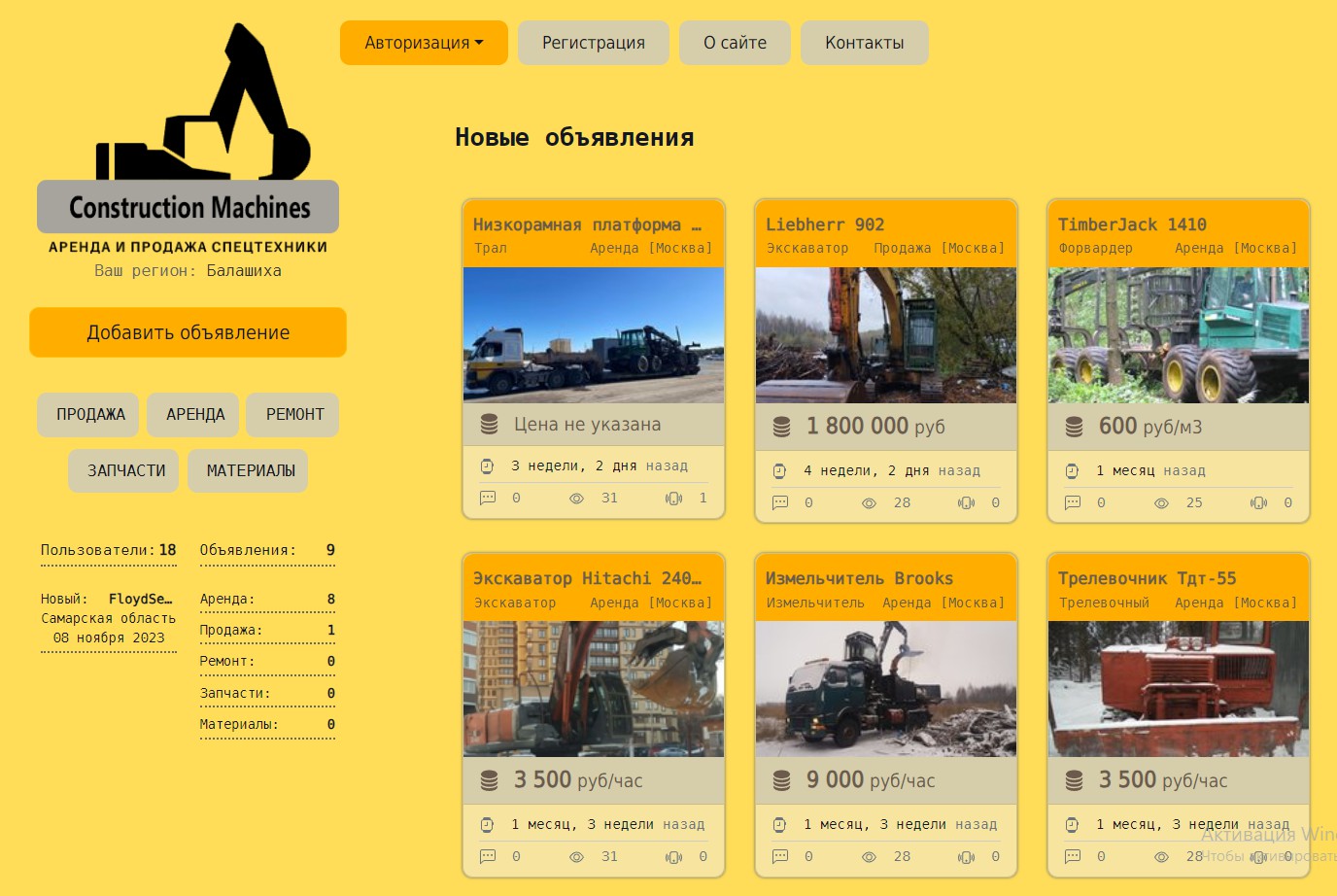Viewport: 1337px width, 896px height.
Task: Click views eye icon on Измельчитель Brooks card
Action: [869, 857]
